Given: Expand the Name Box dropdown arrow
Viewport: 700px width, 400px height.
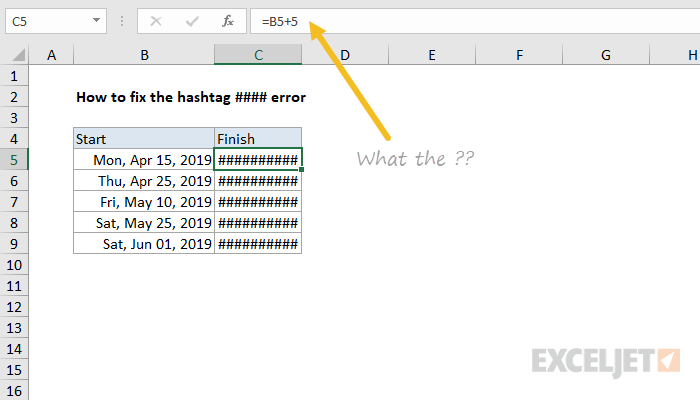Looking at the screenshot, I should pos(96,21).
